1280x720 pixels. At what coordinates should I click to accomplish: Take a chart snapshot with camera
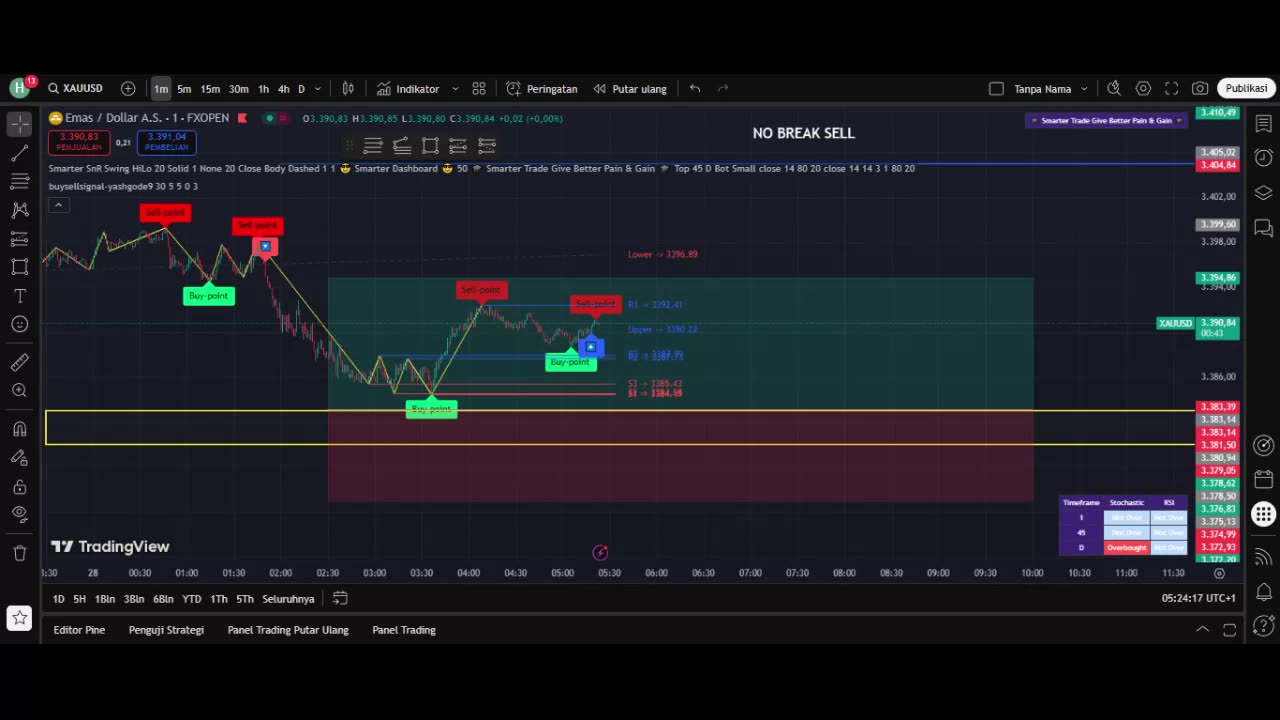tap(1199, 89)
